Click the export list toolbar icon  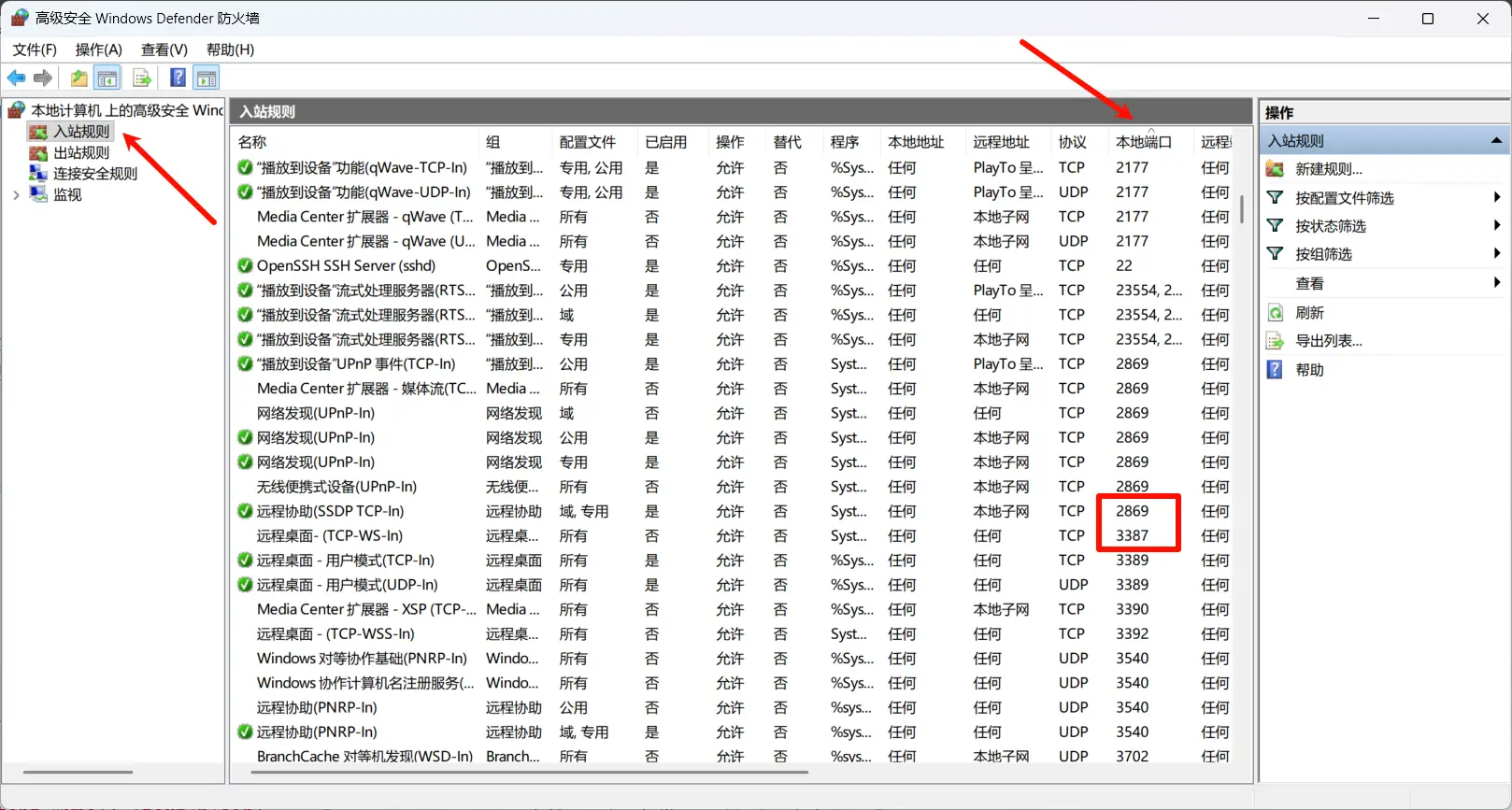142,78
